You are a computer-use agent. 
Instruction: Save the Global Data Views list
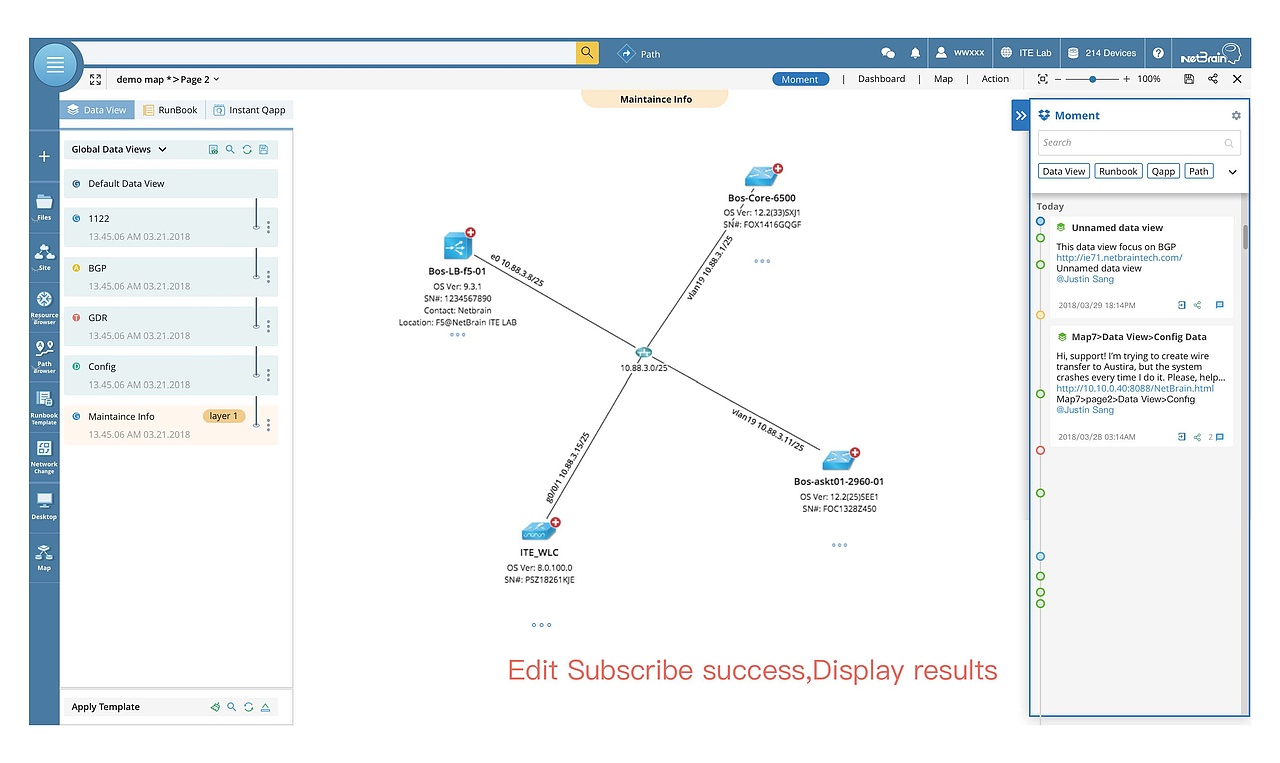(263, 150)
